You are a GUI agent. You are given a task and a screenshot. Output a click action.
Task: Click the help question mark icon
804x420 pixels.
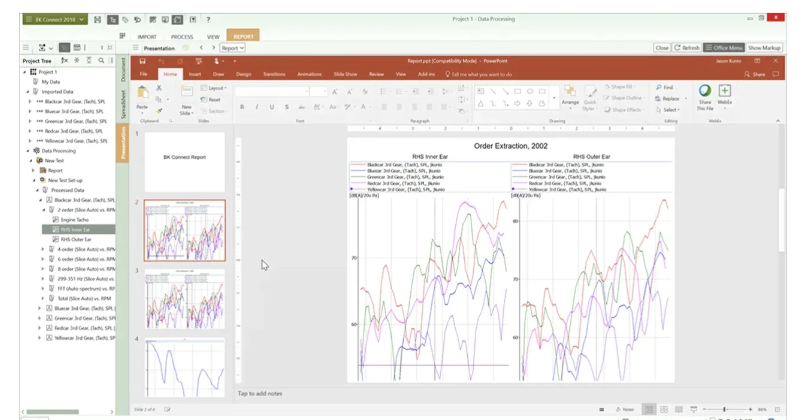208,19
